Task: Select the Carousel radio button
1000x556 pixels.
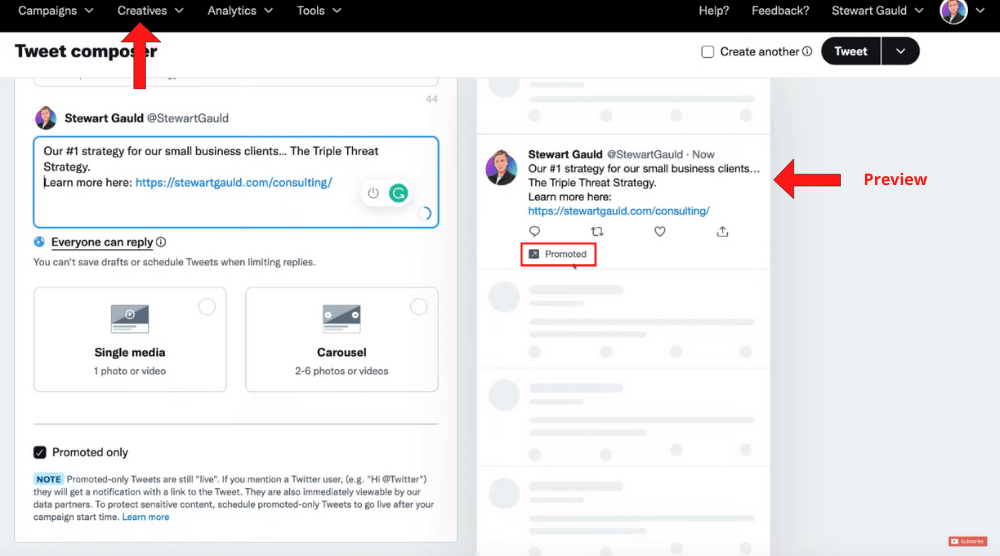Action: 419,307
